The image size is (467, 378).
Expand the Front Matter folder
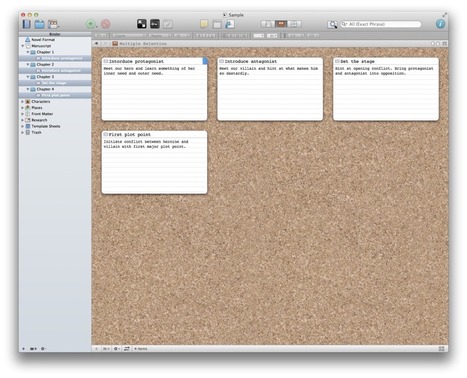23,114
